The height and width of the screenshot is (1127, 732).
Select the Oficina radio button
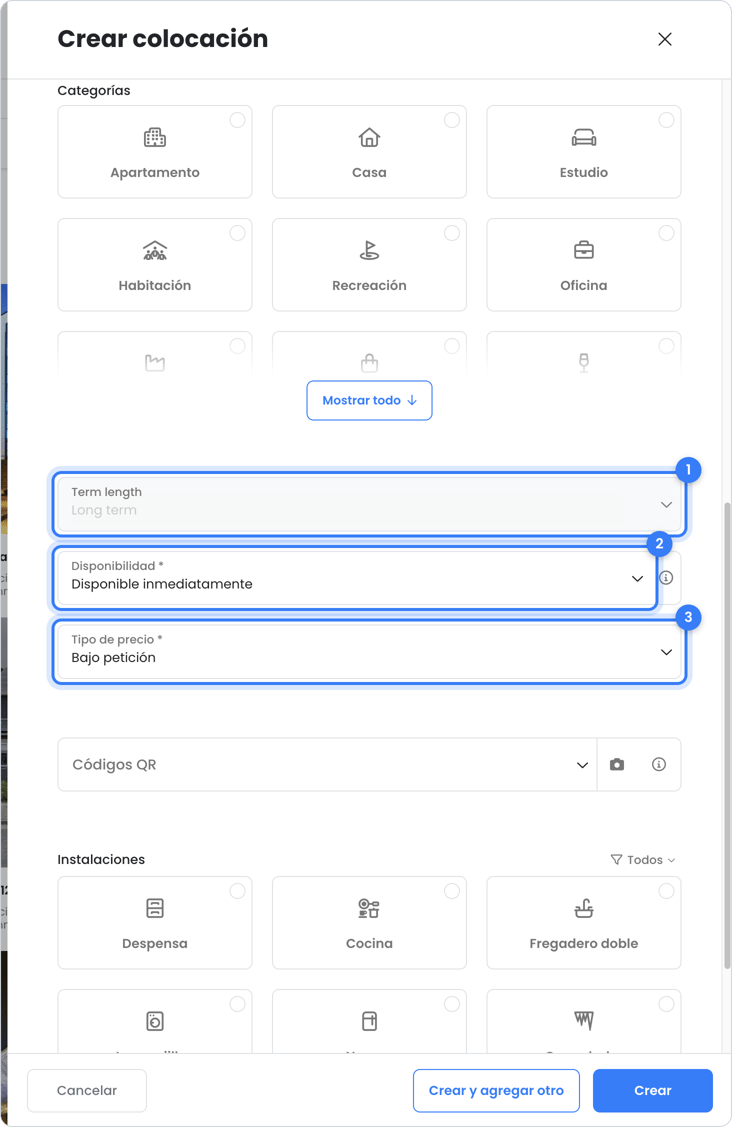(667, 233)
